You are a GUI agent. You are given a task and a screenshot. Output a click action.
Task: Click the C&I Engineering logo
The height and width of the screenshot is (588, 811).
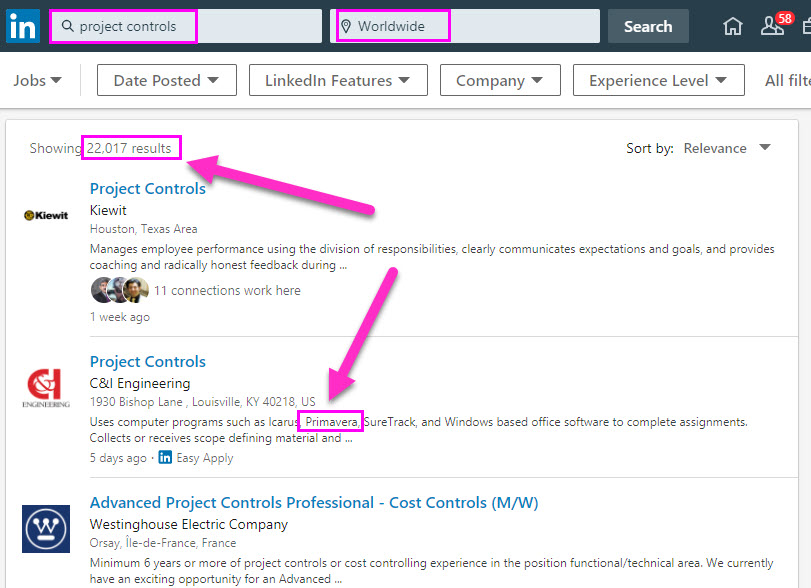tap(46, 388)
